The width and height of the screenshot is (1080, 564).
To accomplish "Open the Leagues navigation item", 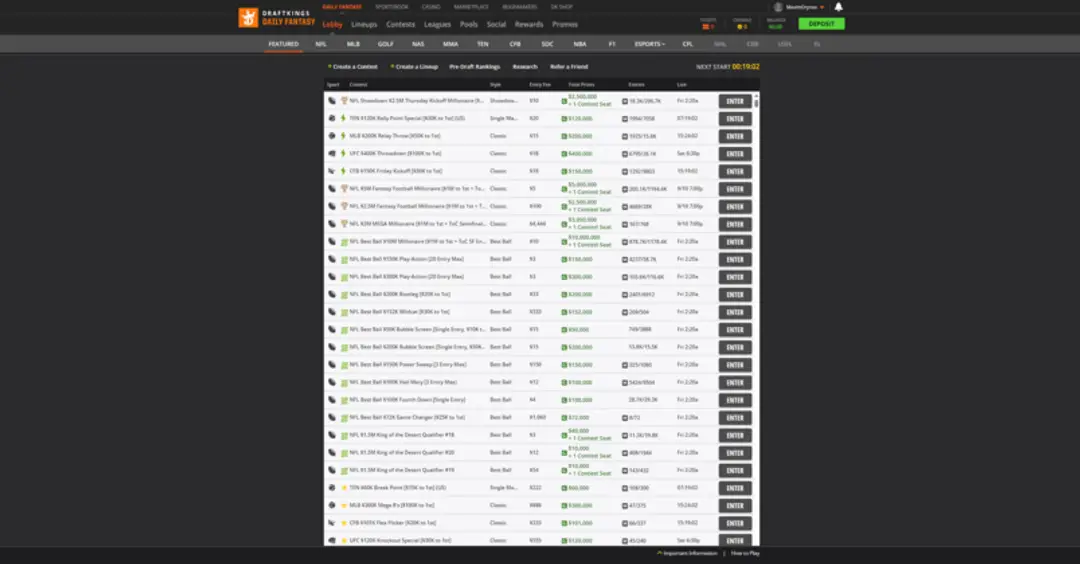I will 437,24.
